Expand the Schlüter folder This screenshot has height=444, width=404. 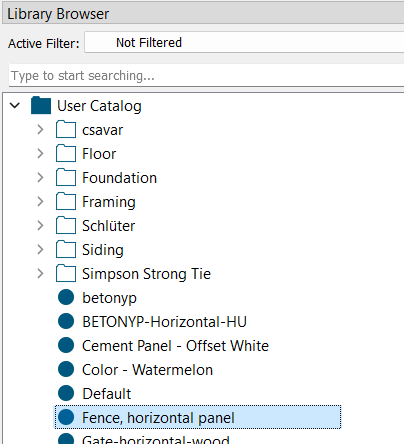[40, 225]
